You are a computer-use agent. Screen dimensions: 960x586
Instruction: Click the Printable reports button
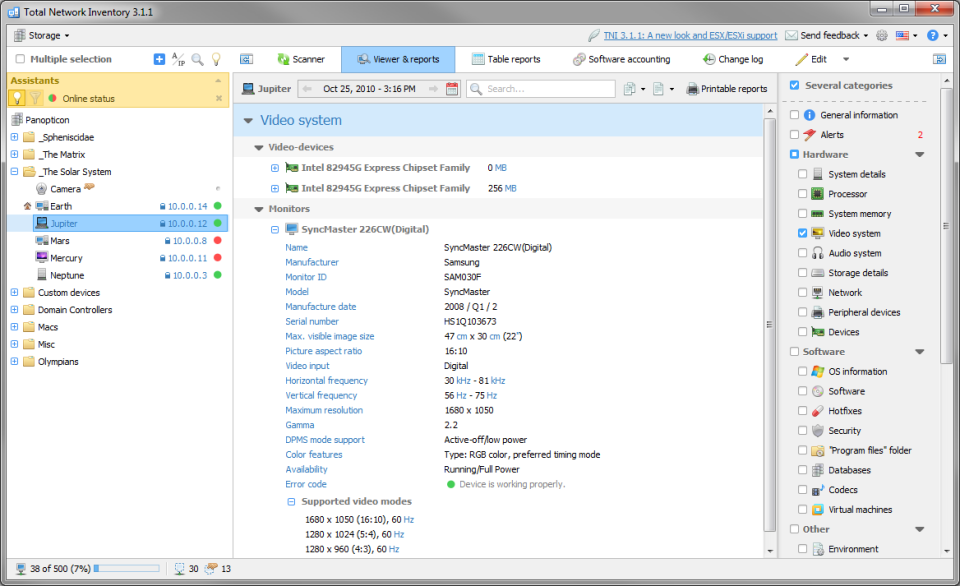click(x=727, y=89)
